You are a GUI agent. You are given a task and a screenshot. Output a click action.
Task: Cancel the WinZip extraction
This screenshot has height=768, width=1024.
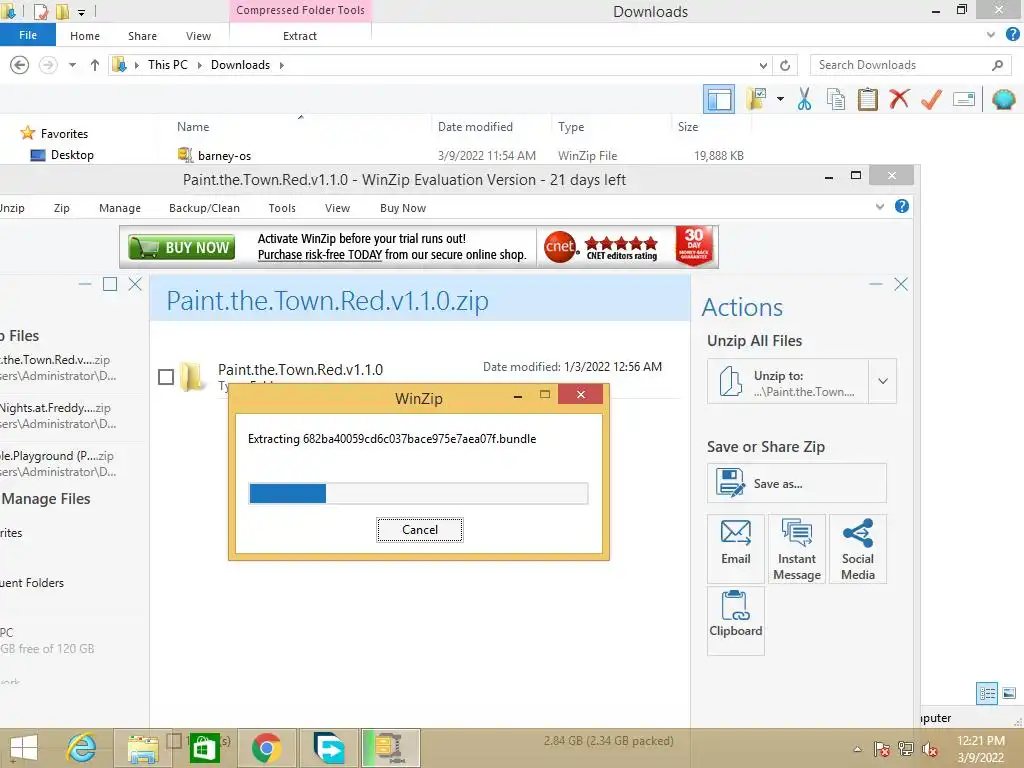pyautogui.click(x=420, y=530)
